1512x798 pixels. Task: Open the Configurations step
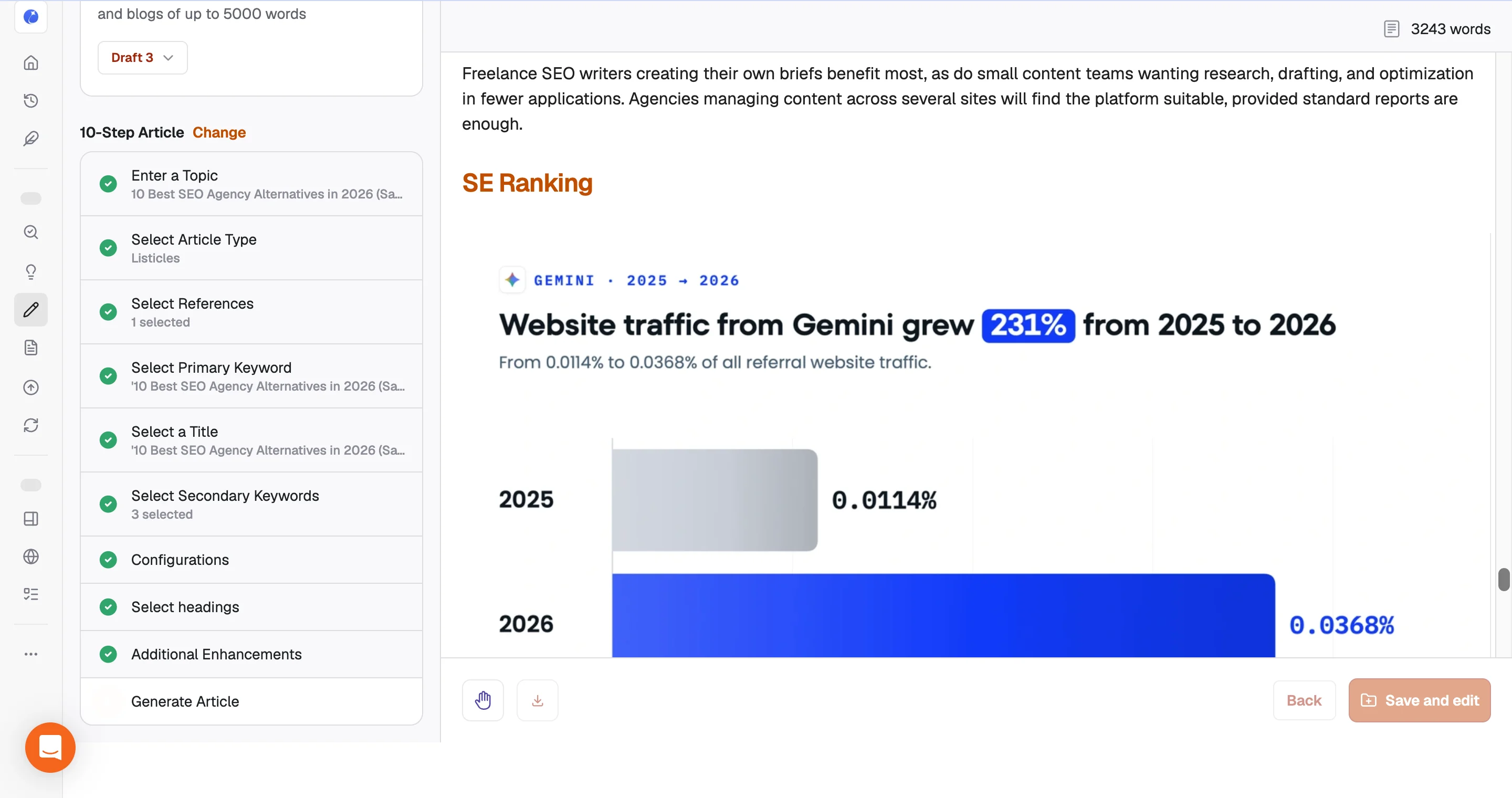[x=251, y=560]
